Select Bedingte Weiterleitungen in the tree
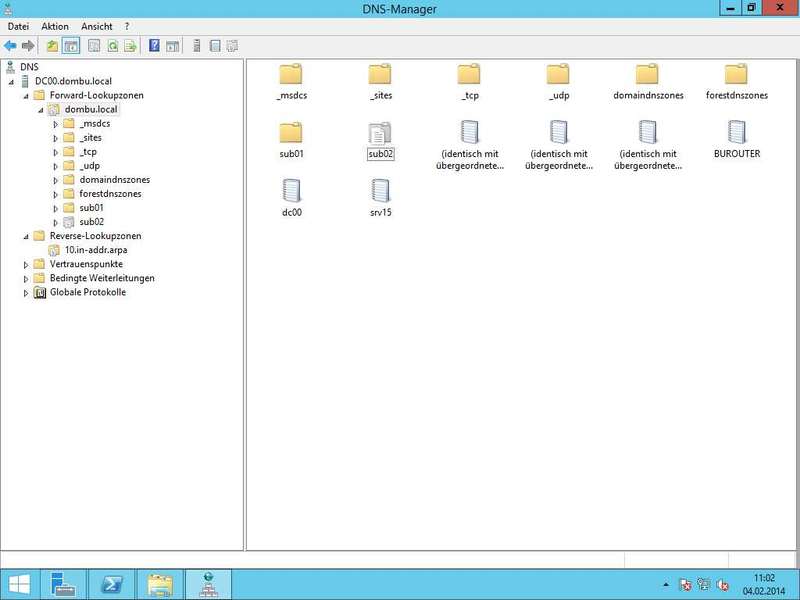This screenshot has height=600, width=800. coord(101,278)
